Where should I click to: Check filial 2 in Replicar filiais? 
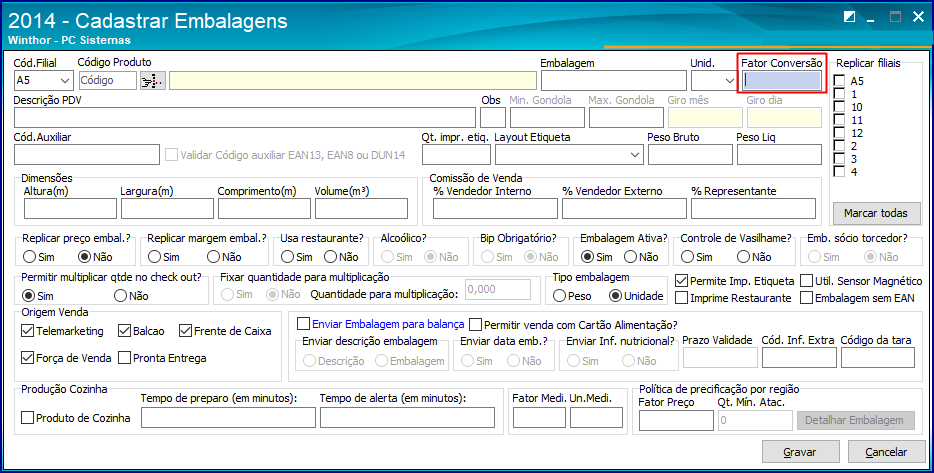(x=839, y=145)
